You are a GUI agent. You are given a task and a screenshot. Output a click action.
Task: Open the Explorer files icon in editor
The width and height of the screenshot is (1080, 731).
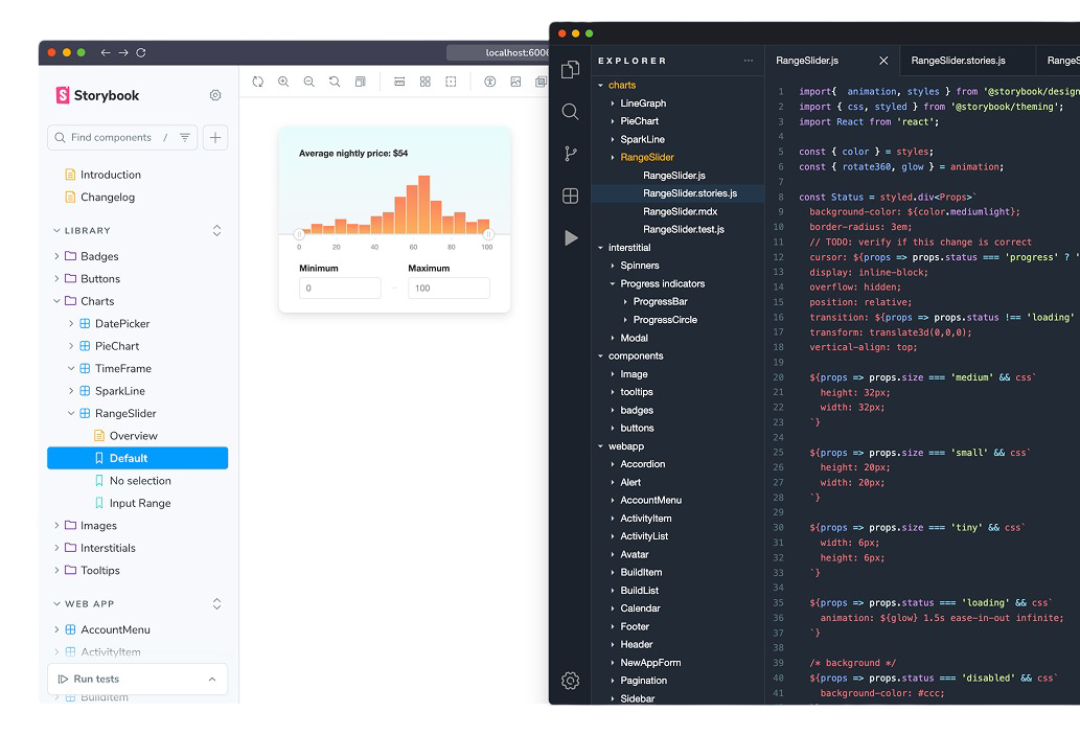tap(570, 69)
